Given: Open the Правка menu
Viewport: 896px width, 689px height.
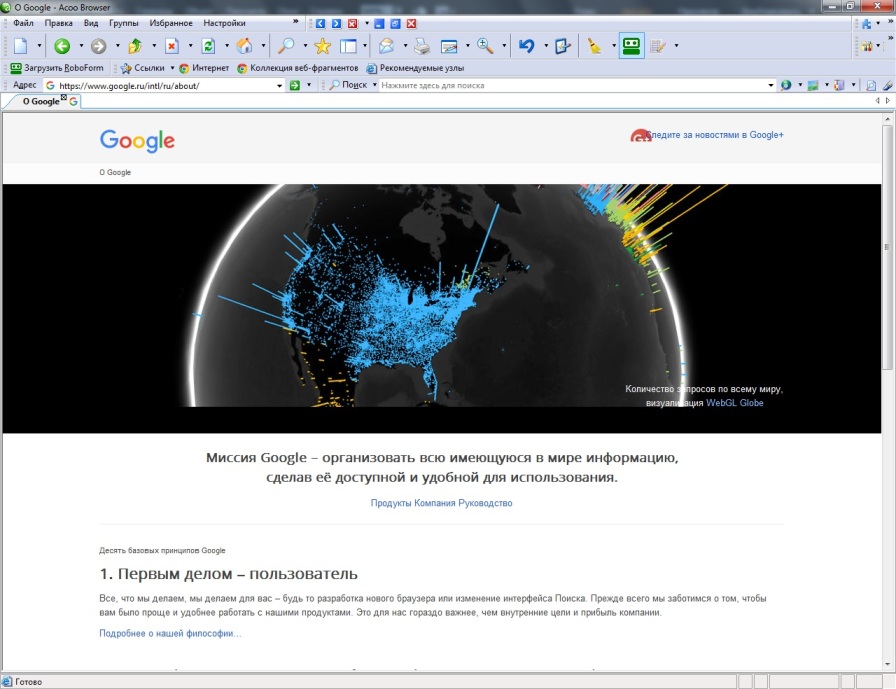Looking at the screenshot, I should 58,23.
